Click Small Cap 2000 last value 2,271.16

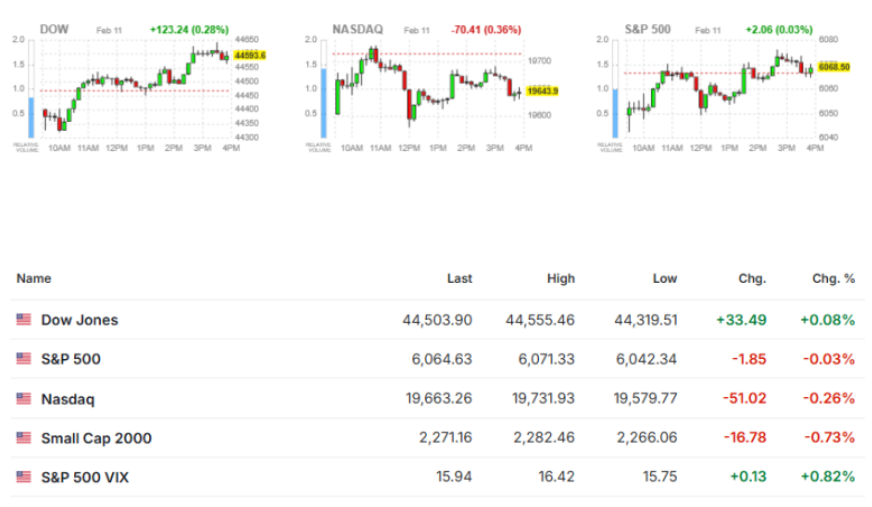coord(445,438)
